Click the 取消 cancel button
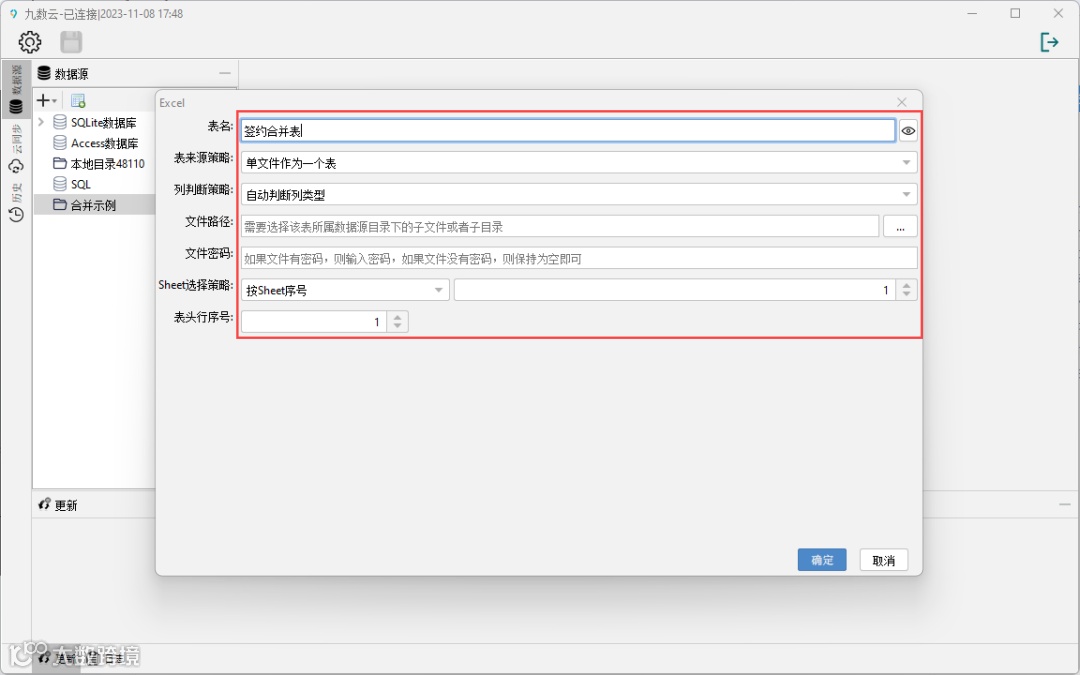 [884, 560]
